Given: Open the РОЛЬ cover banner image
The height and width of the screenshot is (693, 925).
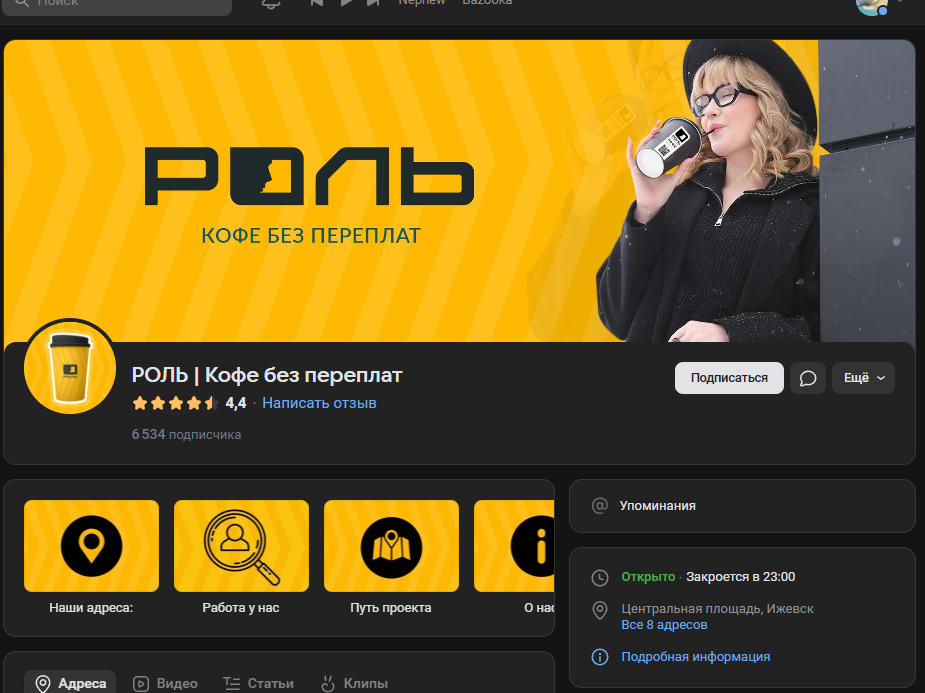Looking at the screenshot, I should point(460,191).
